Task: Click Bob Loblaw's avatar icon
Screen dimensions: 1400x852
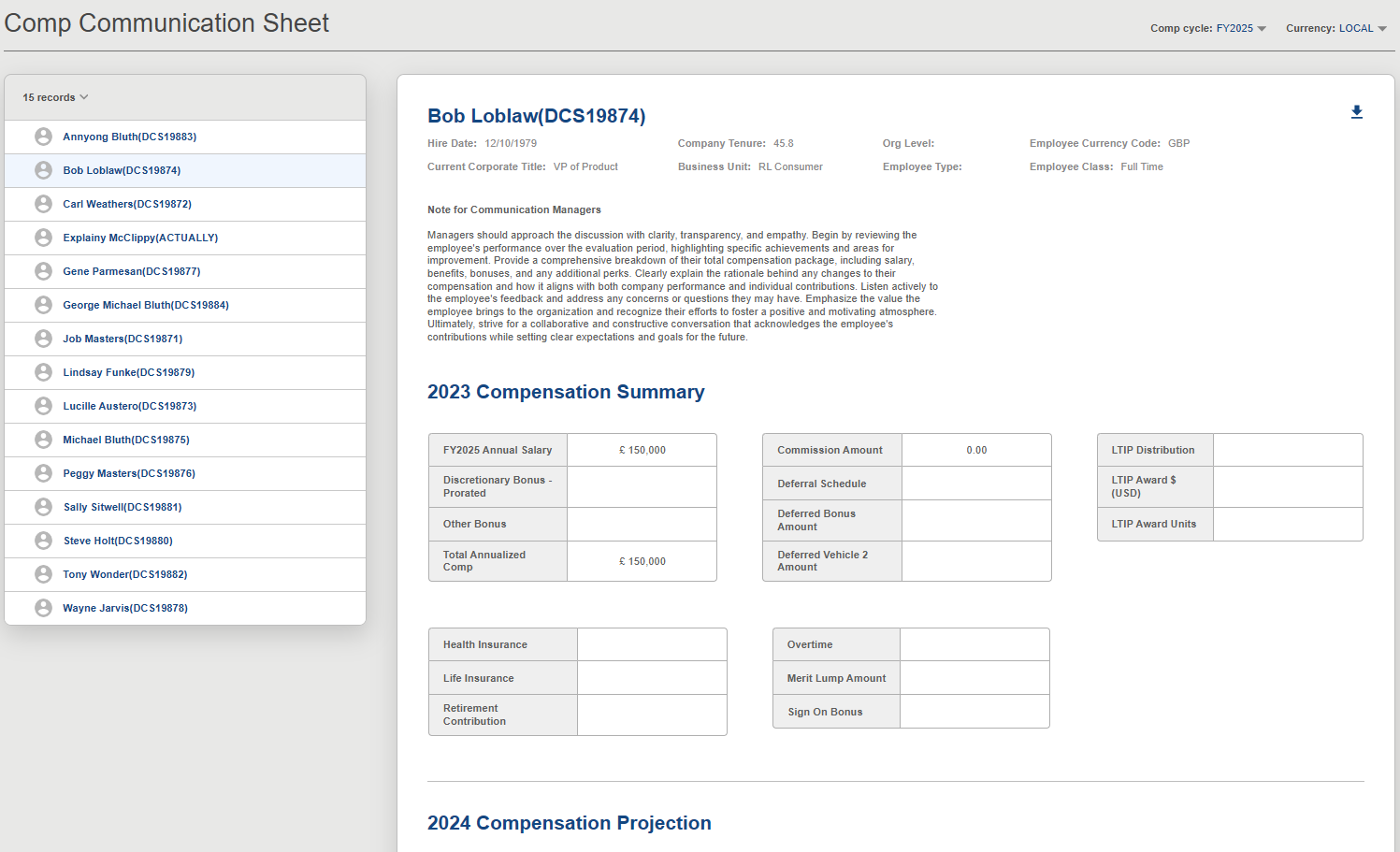Action: click(x=43, y=169)
